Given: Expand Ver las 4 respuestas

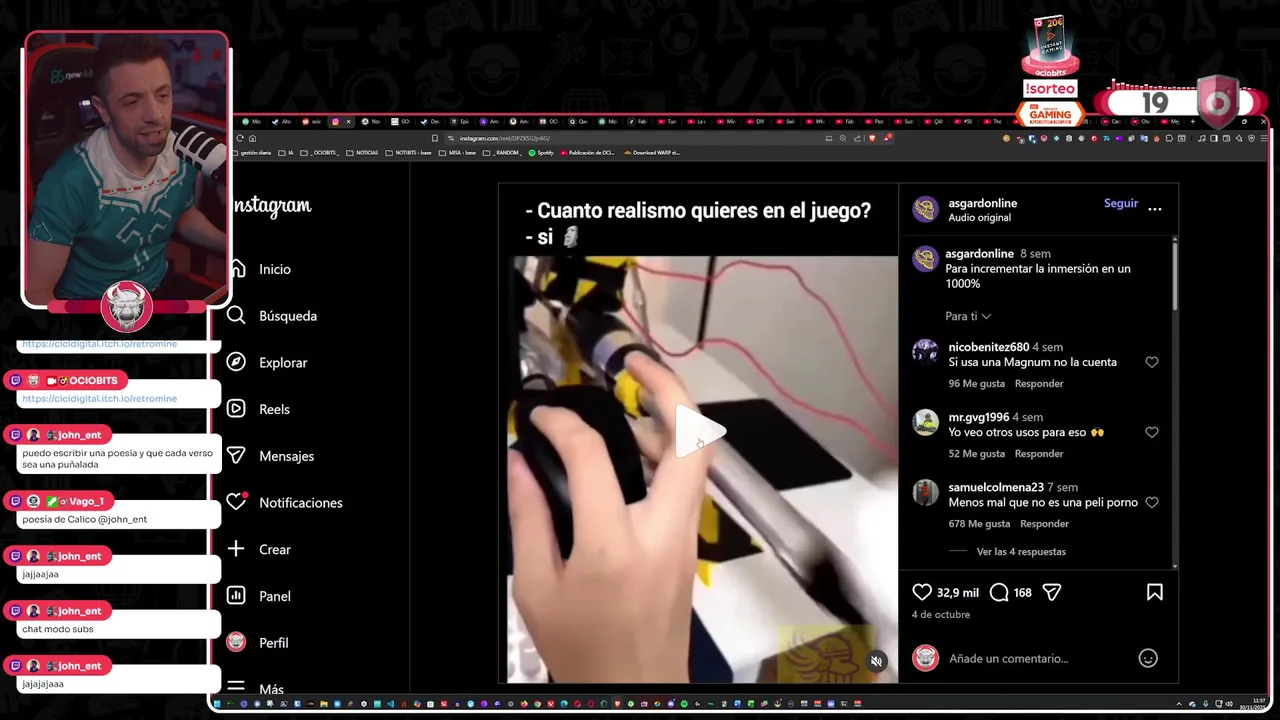Looking at the screenshot, I should tap(1021, 552).
